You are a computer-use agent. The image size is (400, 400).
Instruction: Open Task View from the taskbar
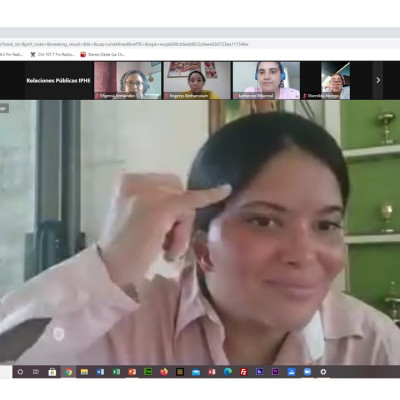[x=36, y=372]
